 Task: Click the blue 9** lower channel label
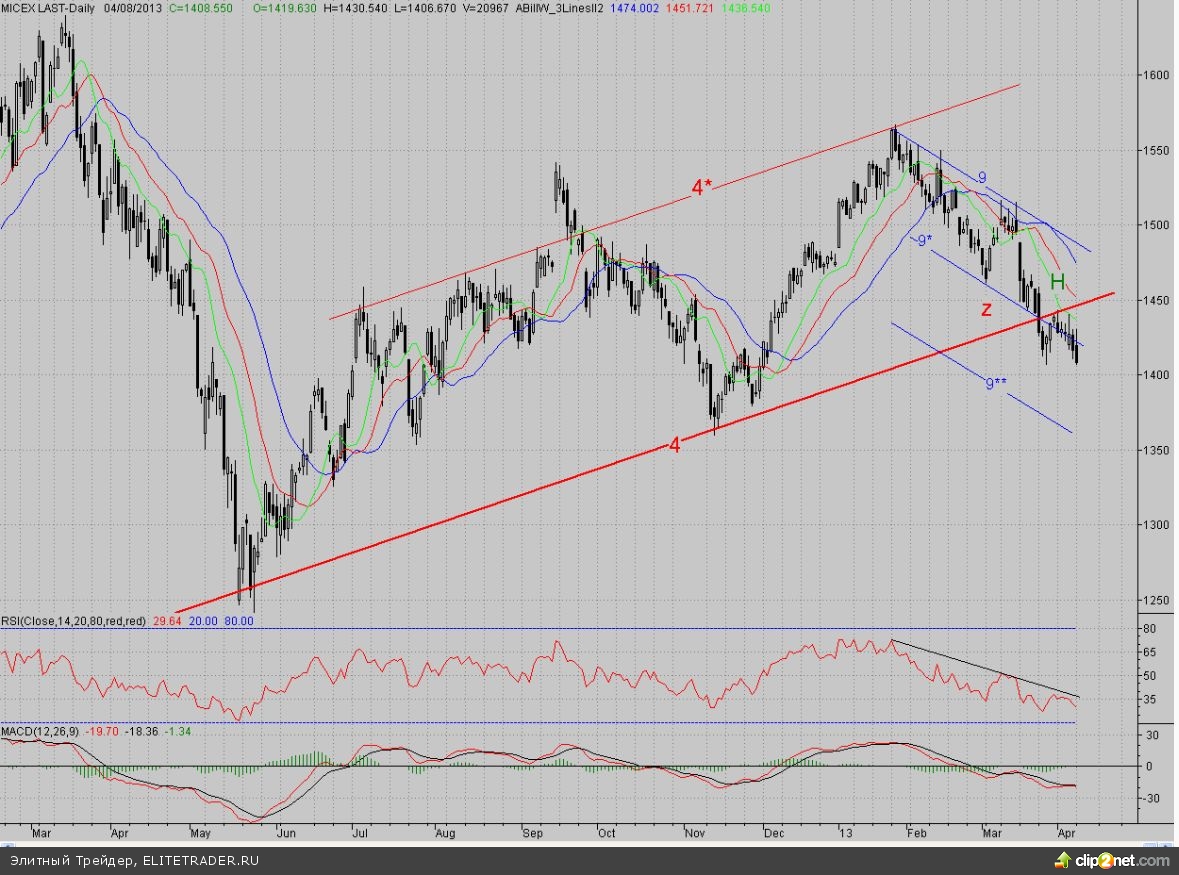click(x=994, y=382)
